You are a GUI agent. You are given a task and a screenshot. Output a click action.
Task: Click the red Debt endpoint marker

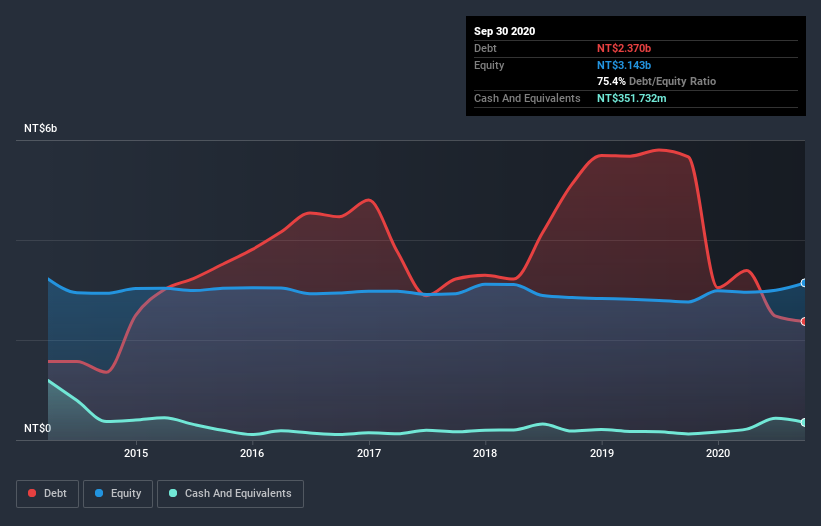(x=804, y=321)
